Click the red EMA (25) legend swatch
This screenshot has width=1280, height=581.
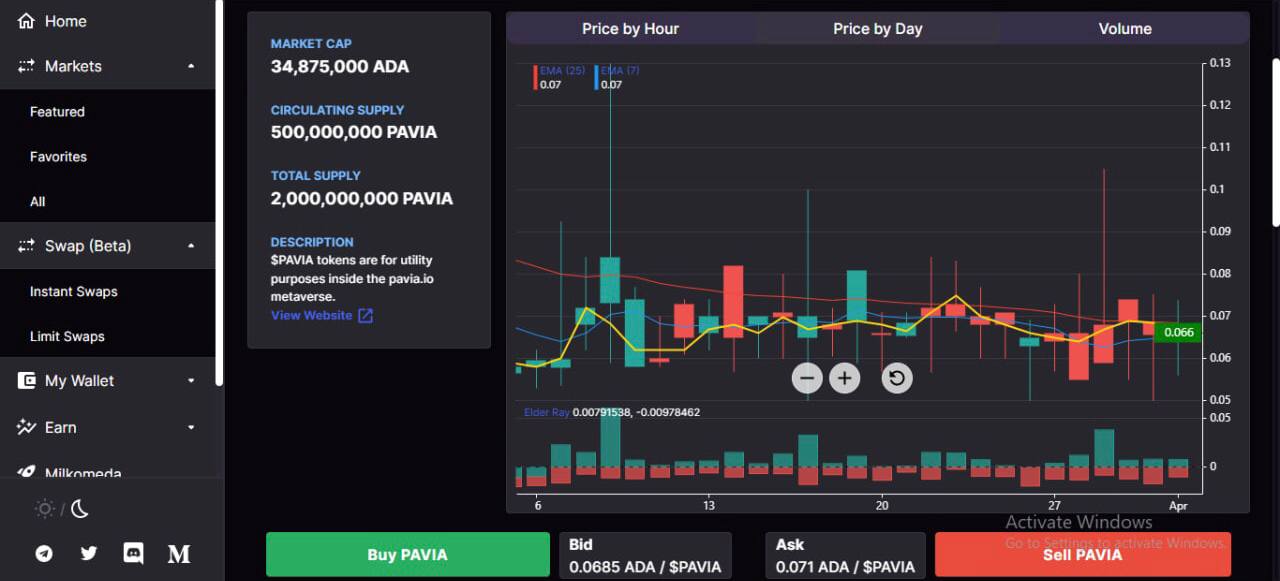pos(535,77)
